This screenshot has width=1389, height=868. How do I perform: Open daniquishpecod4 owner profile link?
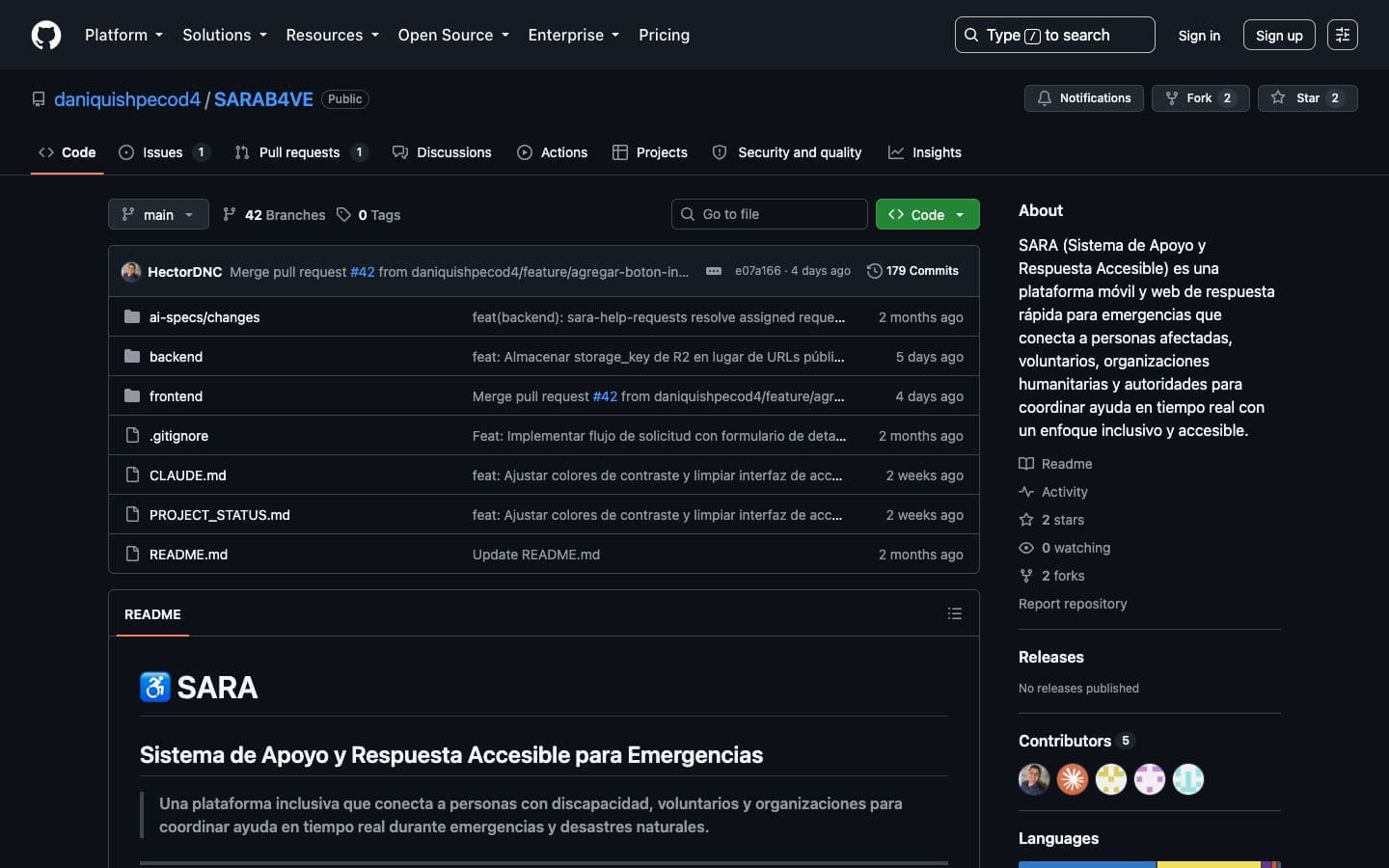coord(127,99)
